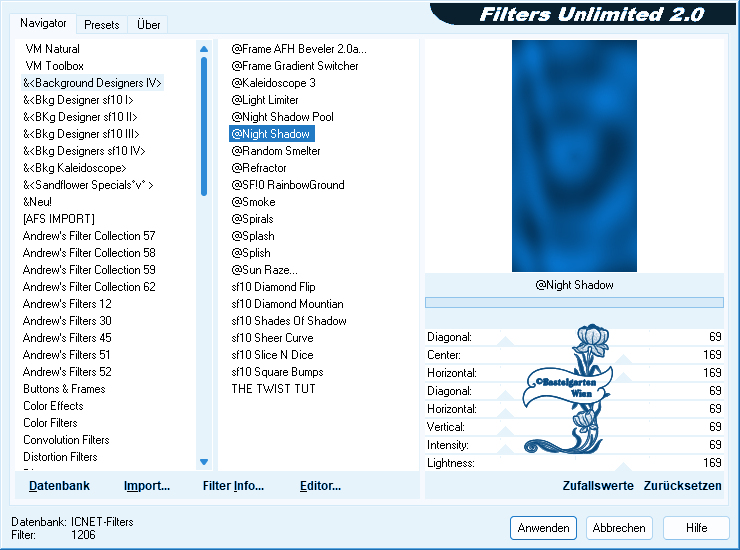Select the Color Effects category
Viewport: 740px width, 550px height.
click(x=53, y=406)
